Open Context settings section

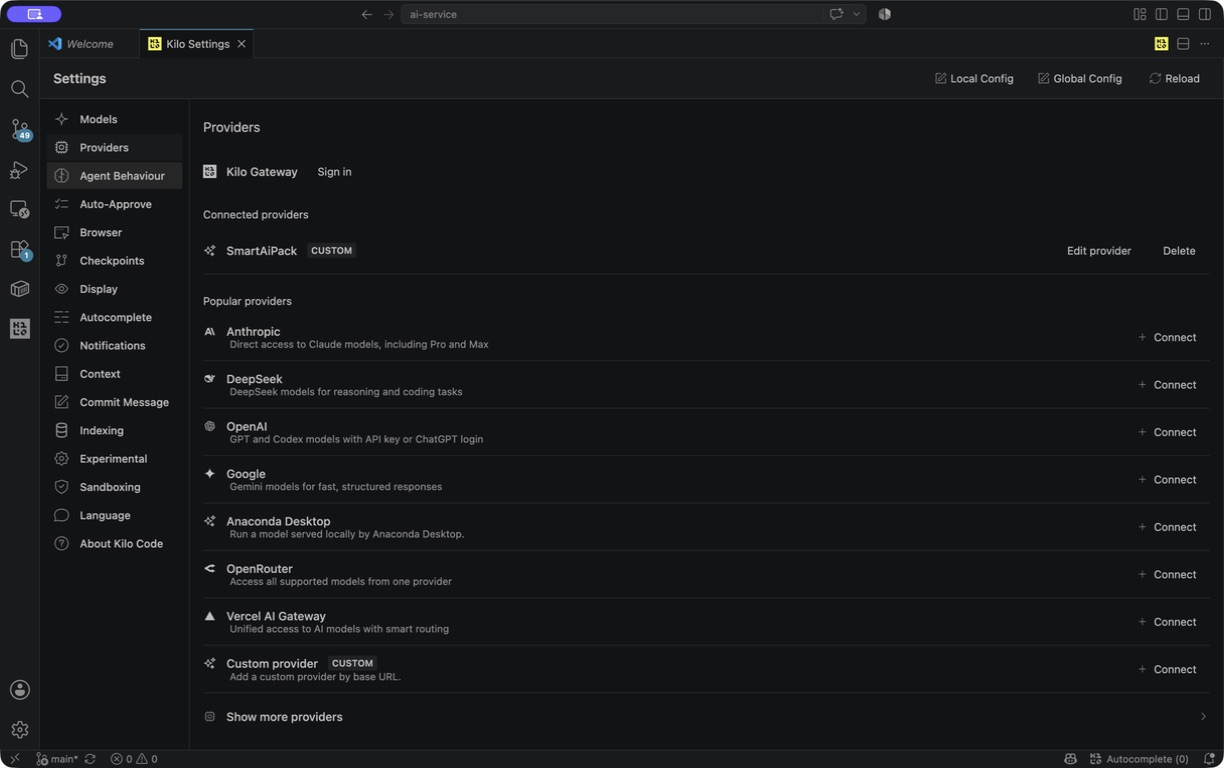point(114,374)
